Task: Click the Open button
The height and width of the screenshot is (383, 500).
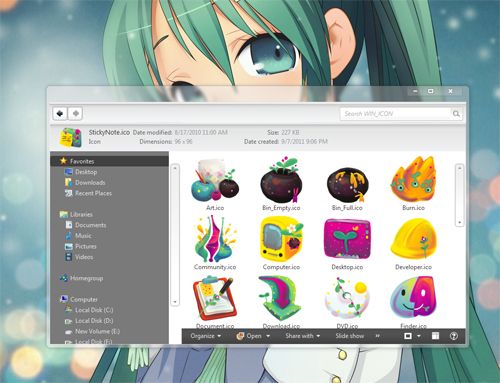Action: click(249, 336)
